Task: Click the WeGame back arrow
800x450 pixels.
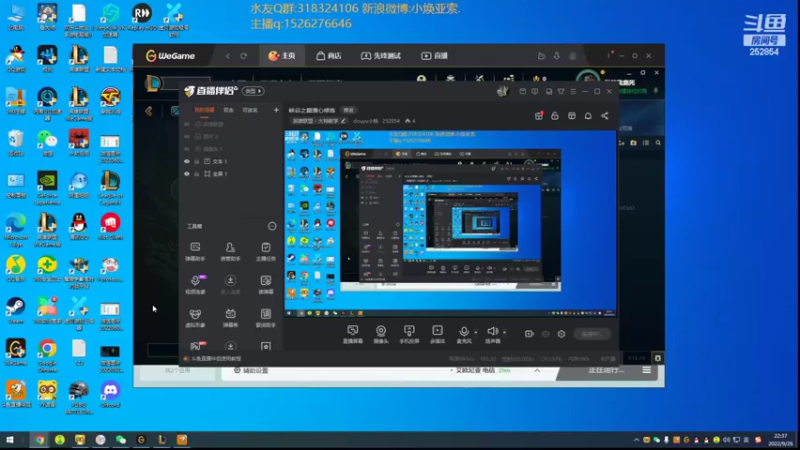Action: (228, 56)
